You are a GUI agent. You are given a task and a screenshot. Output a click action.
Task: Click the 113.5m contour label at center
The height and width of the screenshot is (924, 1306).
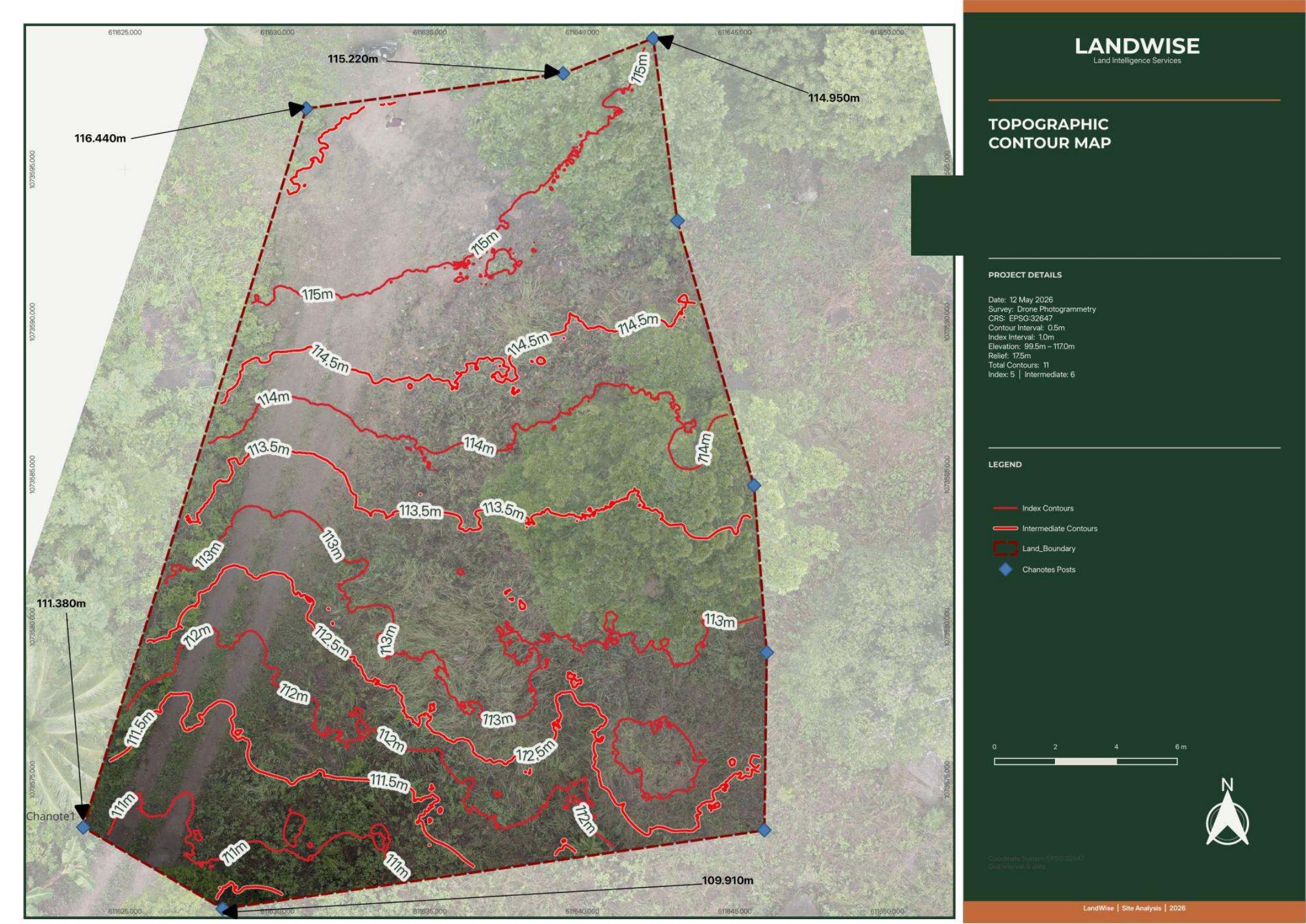coord(420,511)
